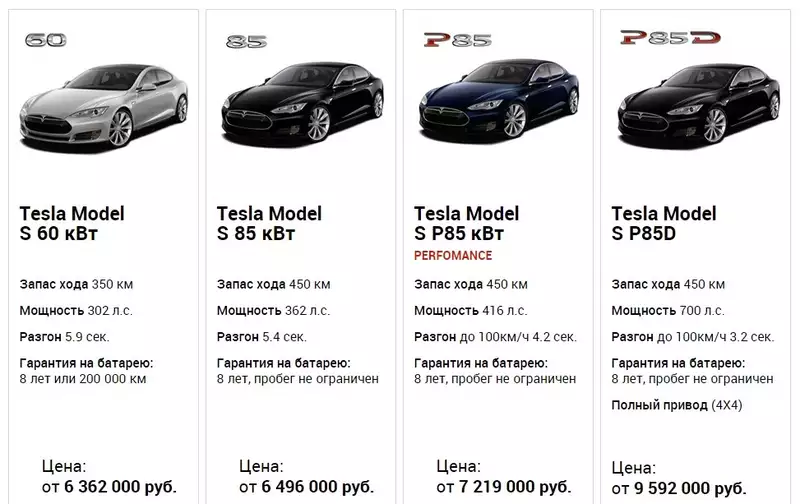Click the price от 6 362 000 руб.

coord(109,487)
